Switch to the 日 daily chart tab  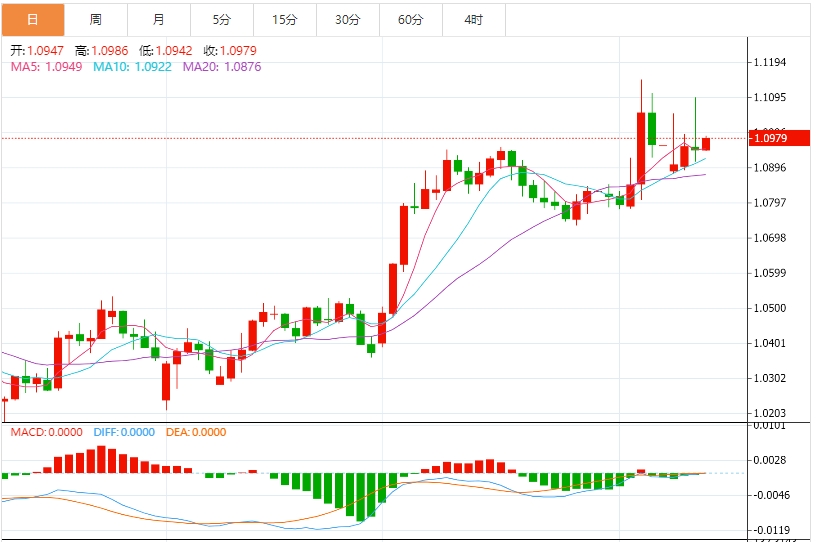point(32,20)
